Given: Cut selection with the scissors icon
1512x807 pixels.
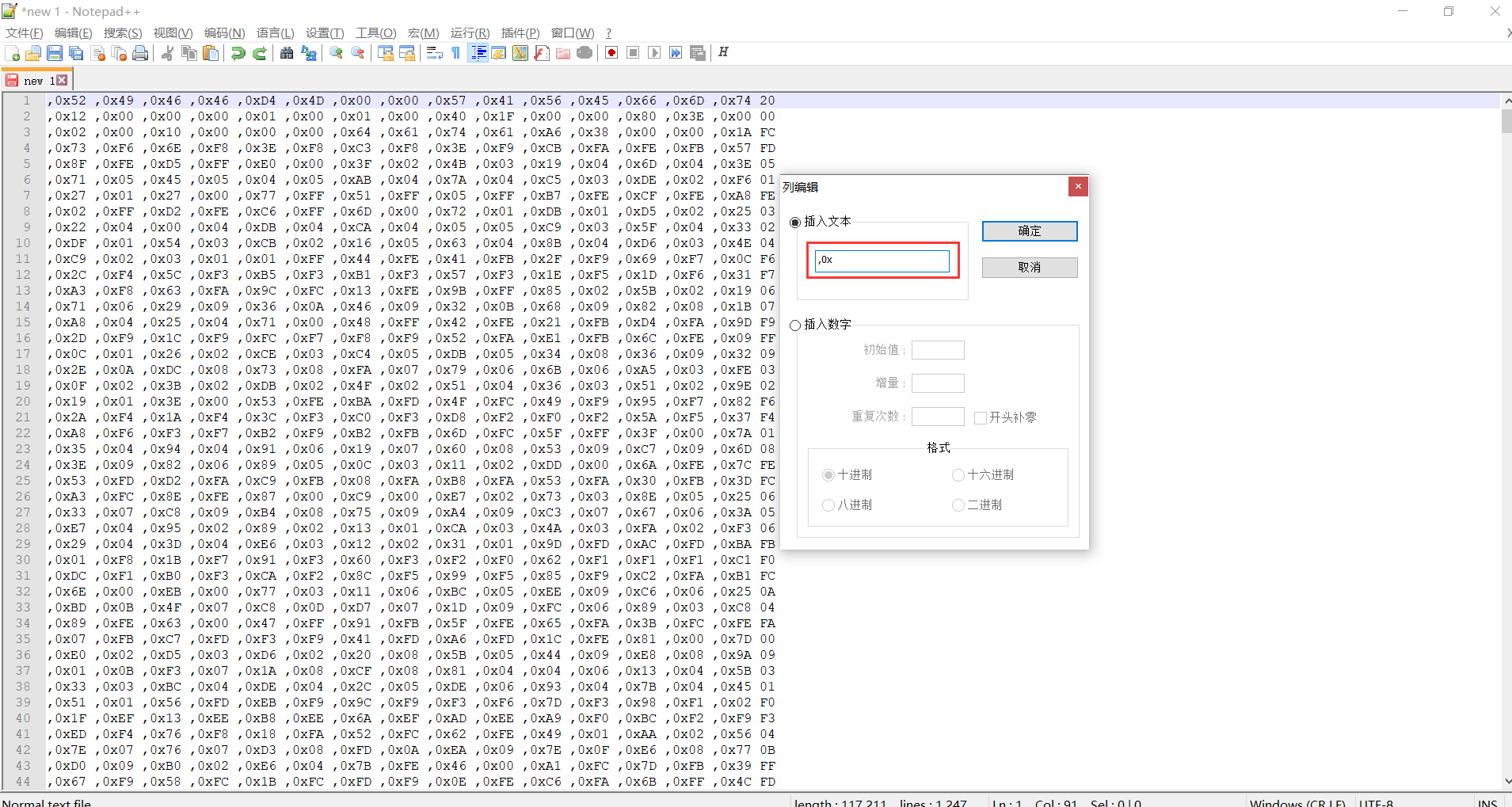Looking at the screenshot, I should pos(167,53).
